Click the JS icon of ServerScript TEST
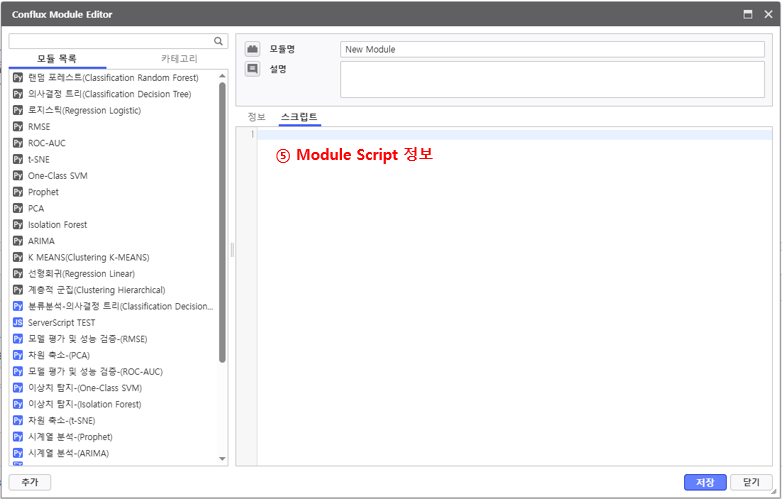Screen dimensions: 784x502 click(18, 323)
